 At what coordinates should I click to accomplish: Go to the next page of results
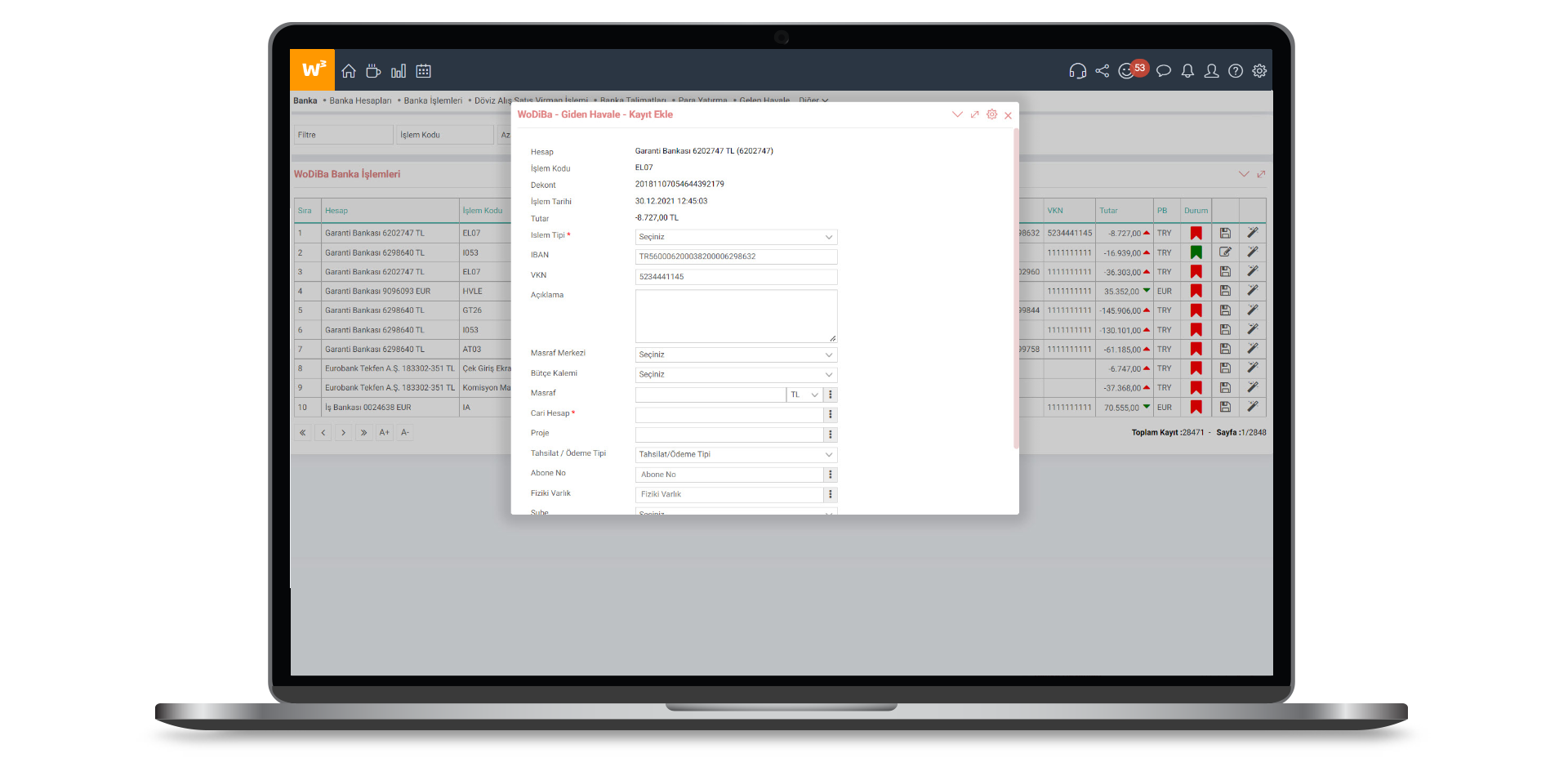click(x=344, y=433)
